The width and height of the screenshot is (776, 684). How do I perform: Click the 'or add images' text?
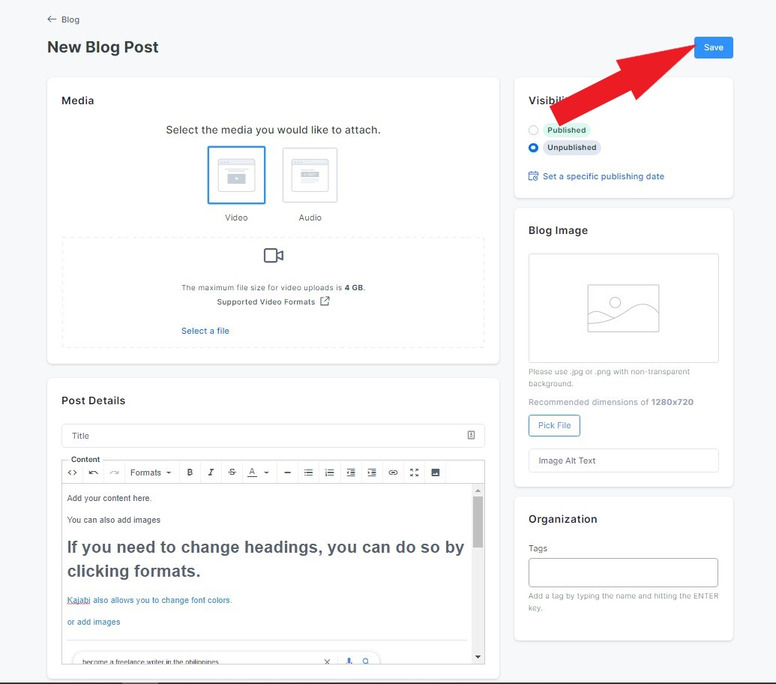[x=94, y=622]
